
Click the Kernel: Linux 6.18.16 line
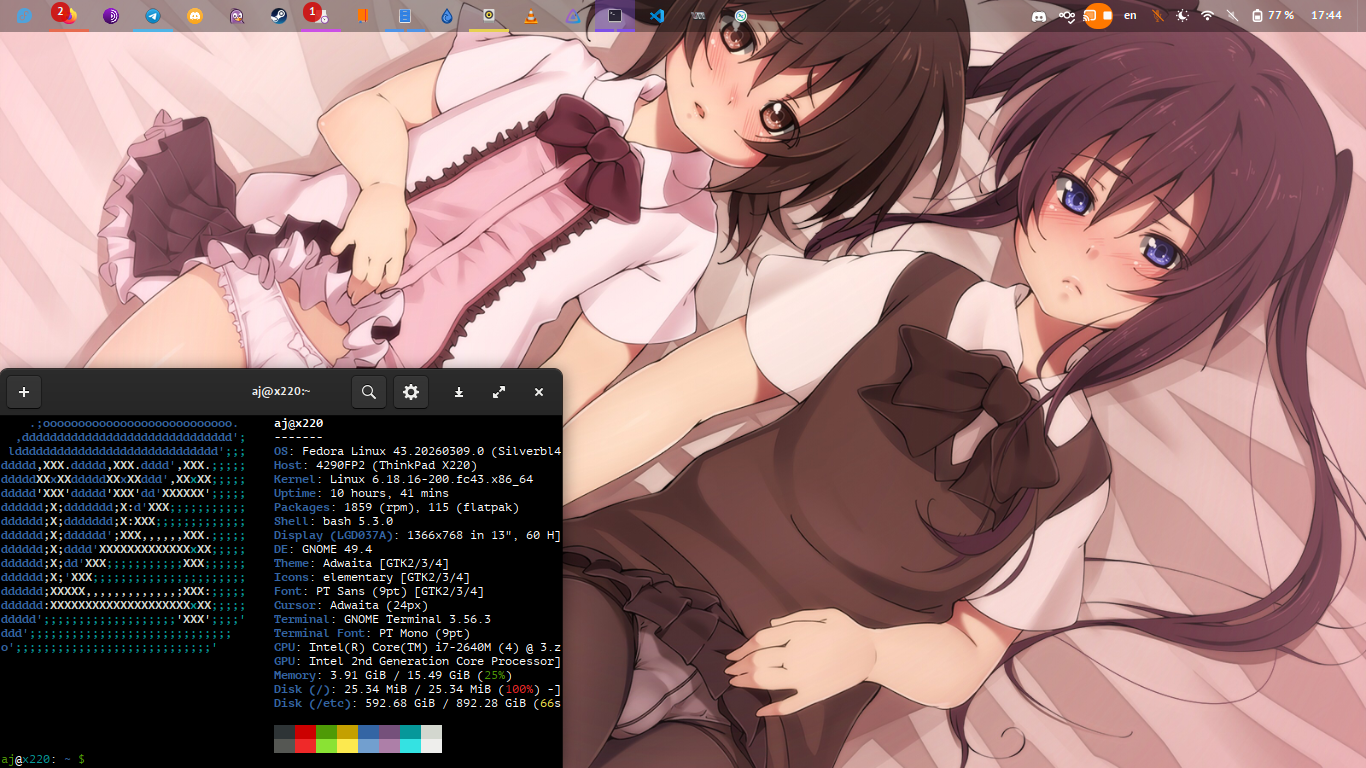[x=403, y=480]
